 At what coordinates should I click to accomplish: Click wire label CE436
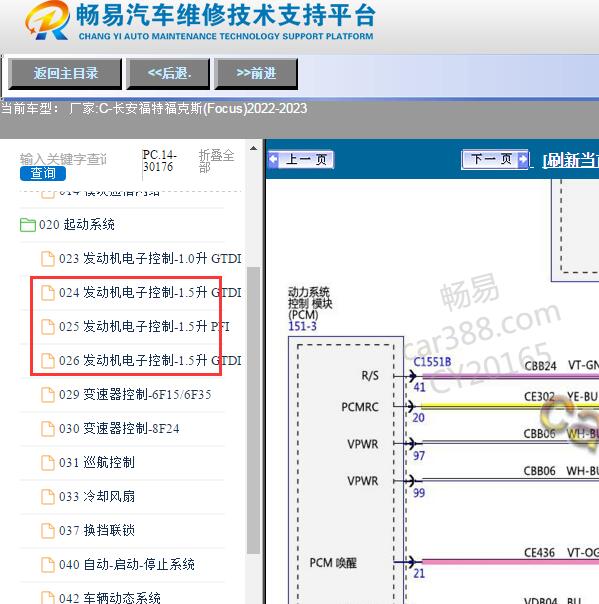(539, 553)
